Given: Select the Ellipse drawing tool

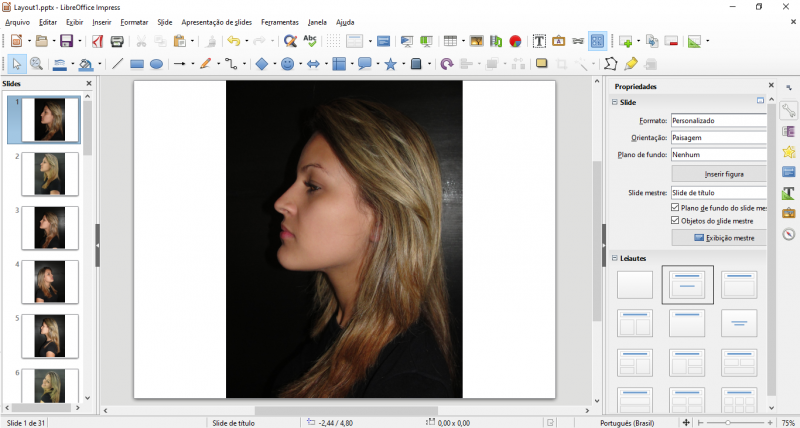Looking at the screenshot, I should [156, 64].
